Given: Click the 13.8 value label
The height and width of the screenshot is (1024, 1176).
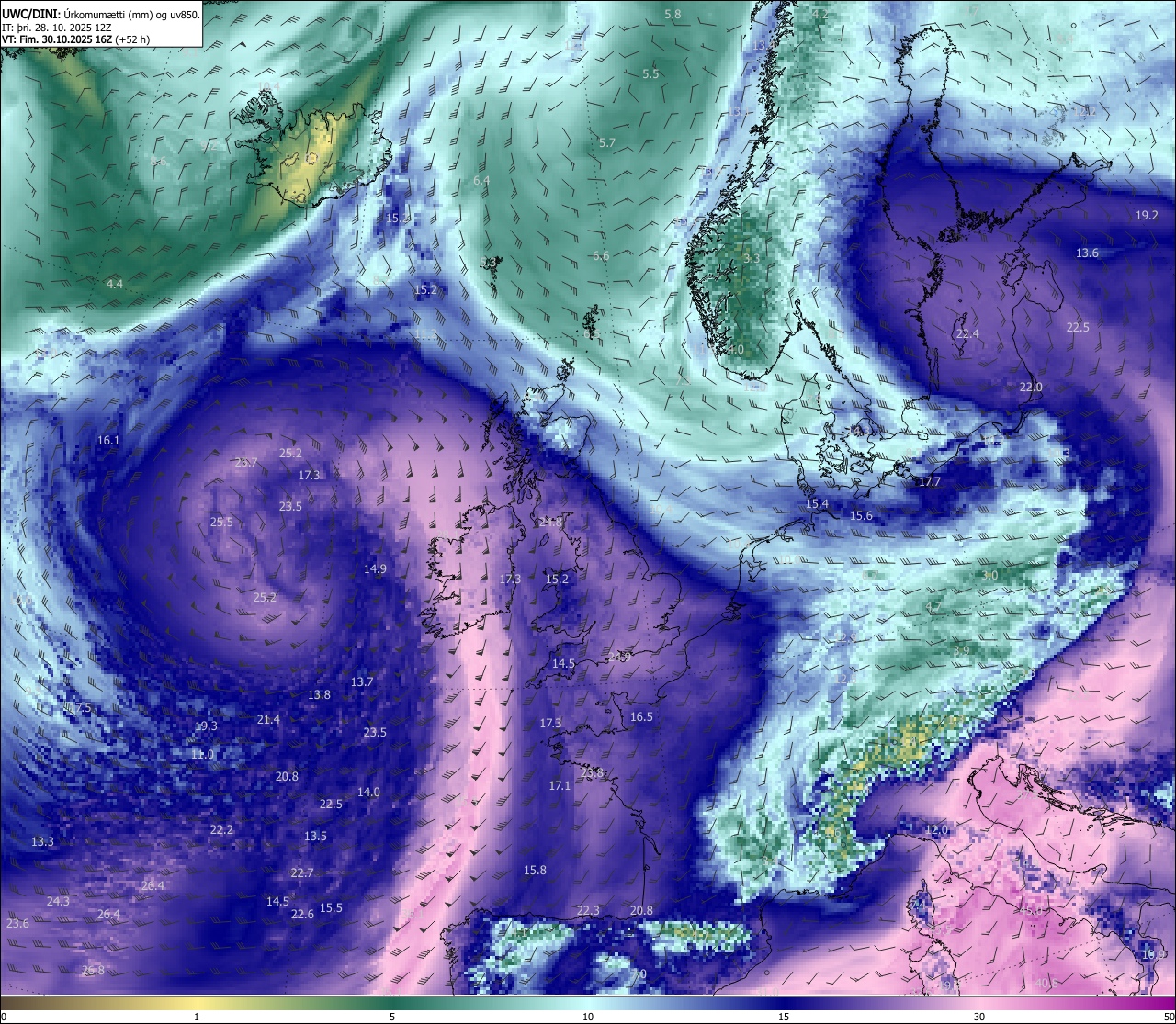Looking at the screenshot, I should click(319, 695).
